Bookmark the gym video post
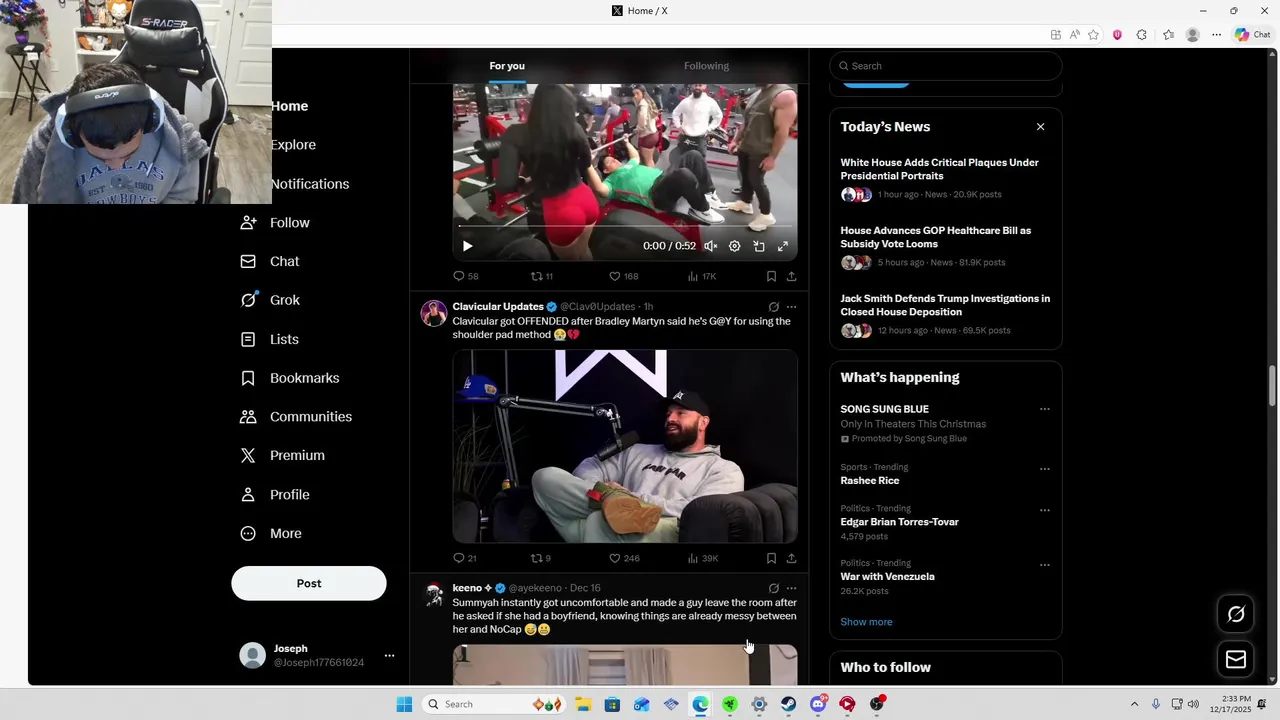The image size is (1280, 720). pos(771,276)
